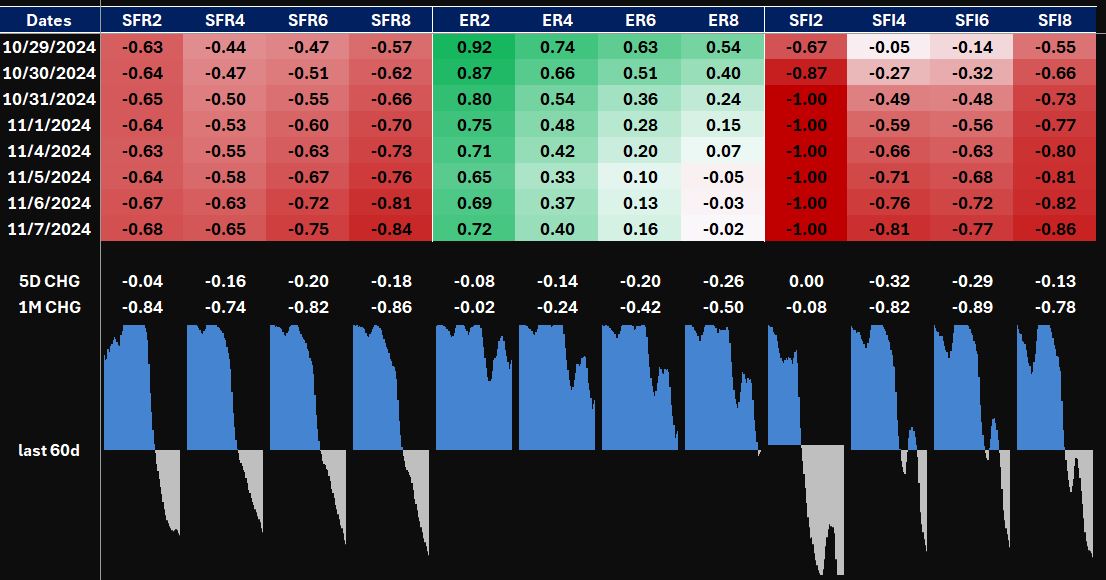This screenshot has width=1106, height=580.
Task: Select SFR8 value -0.70 on 11/1/2024
Action: (x=391, y=126)
